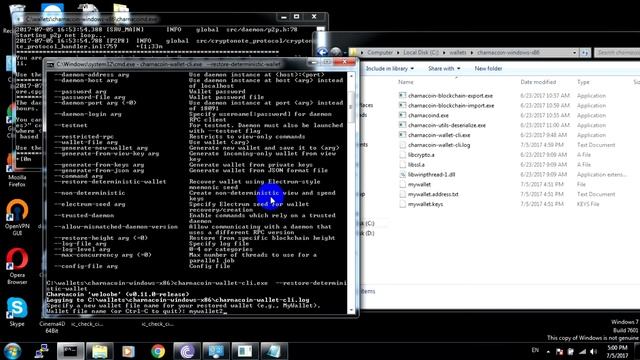The height and width of the screenshot is (360, 640).
Task: Go back in the Explorer window
Action: tap(322, 52)
